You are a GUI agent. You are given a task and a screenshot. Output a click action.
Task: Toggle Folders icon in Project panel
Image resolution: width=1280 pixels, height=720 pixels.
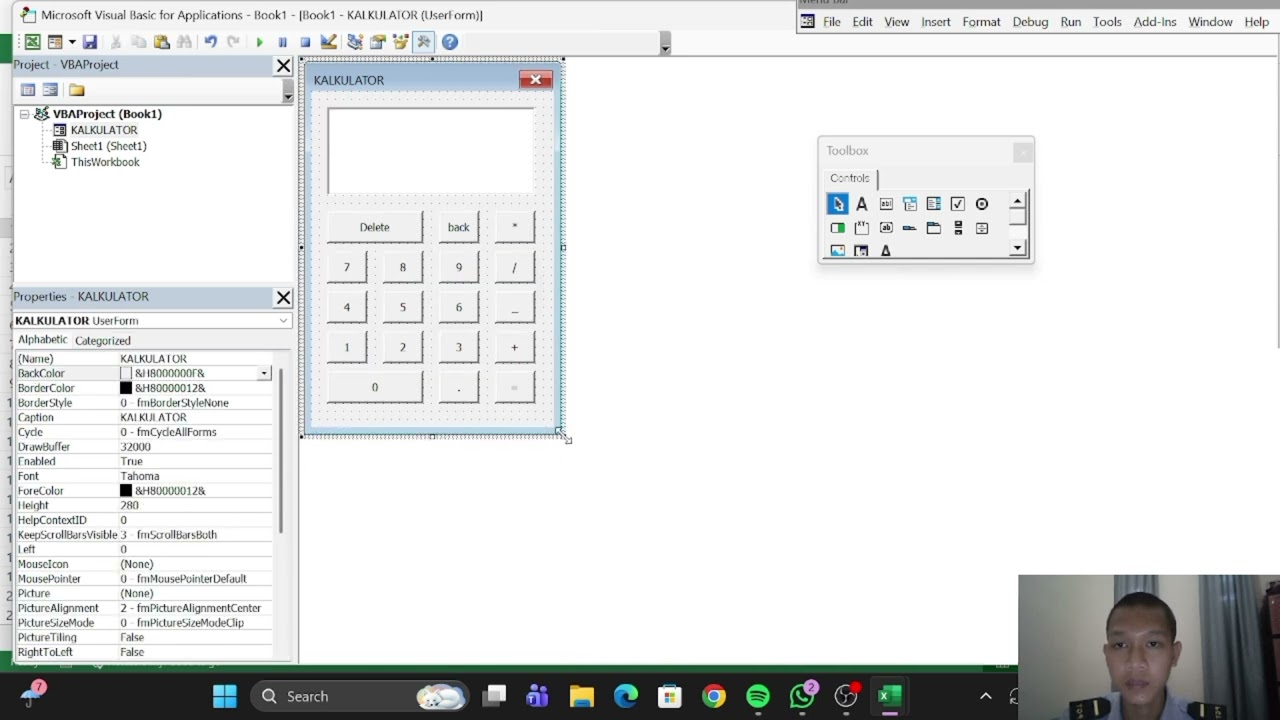pos(77,90)
